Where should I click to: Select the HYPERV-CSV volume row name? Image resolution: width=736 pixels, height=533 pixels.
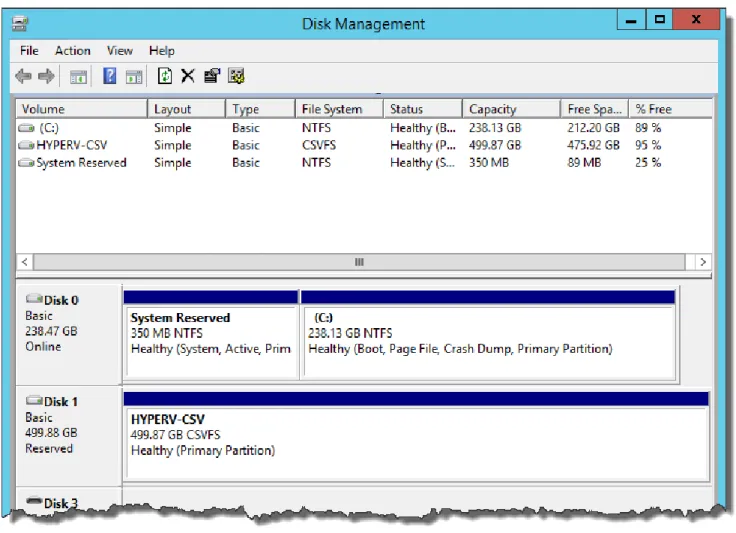pos(72,145)
